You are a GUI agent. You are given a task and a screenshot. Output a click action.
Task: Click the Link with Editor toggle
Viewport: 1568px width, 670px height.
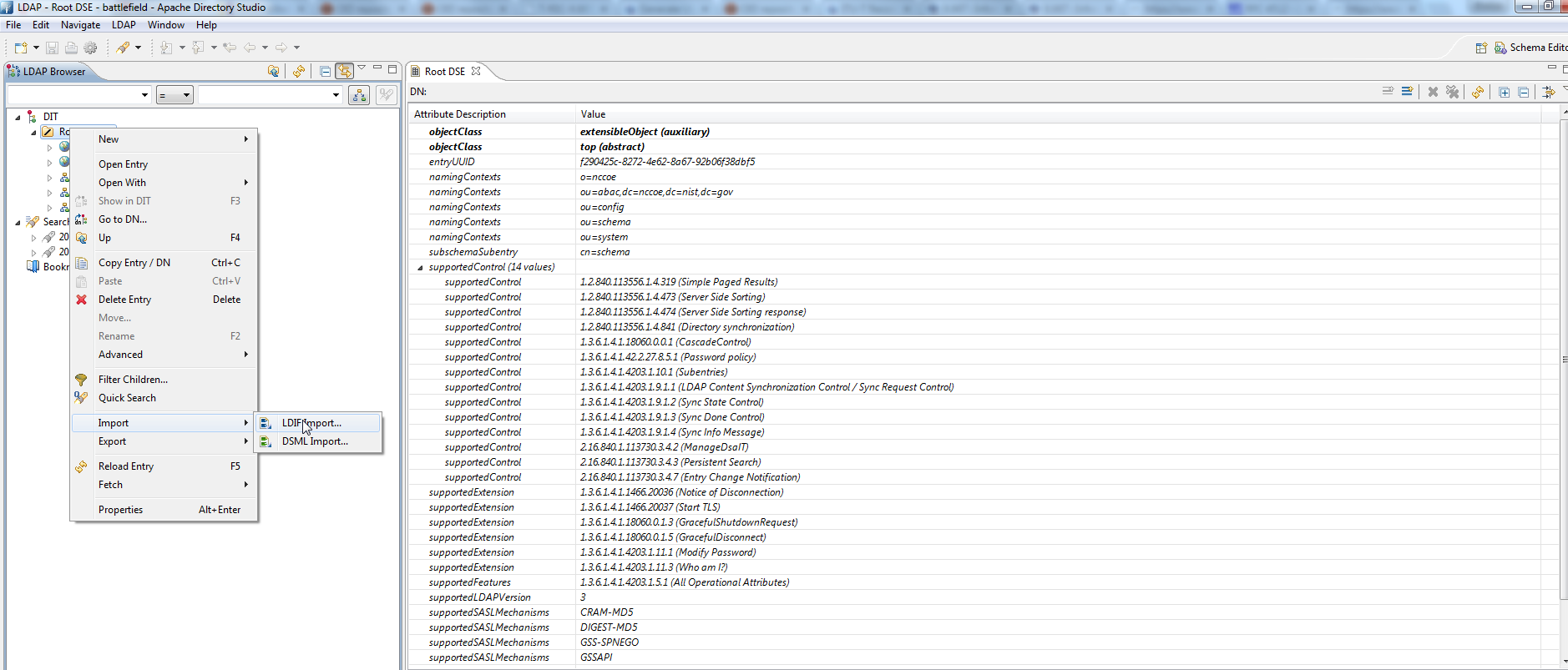pyautogui.click(x=344, y=72)
